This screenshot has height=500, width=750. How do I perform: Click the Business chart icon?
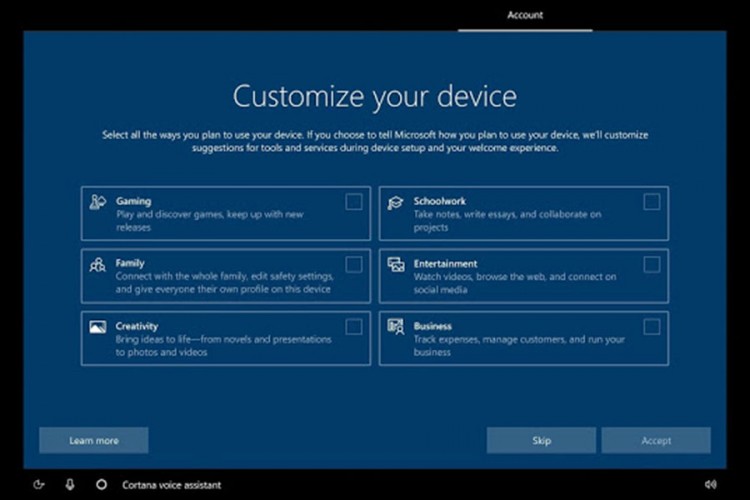pyautogui.click(x=396, y=327)
